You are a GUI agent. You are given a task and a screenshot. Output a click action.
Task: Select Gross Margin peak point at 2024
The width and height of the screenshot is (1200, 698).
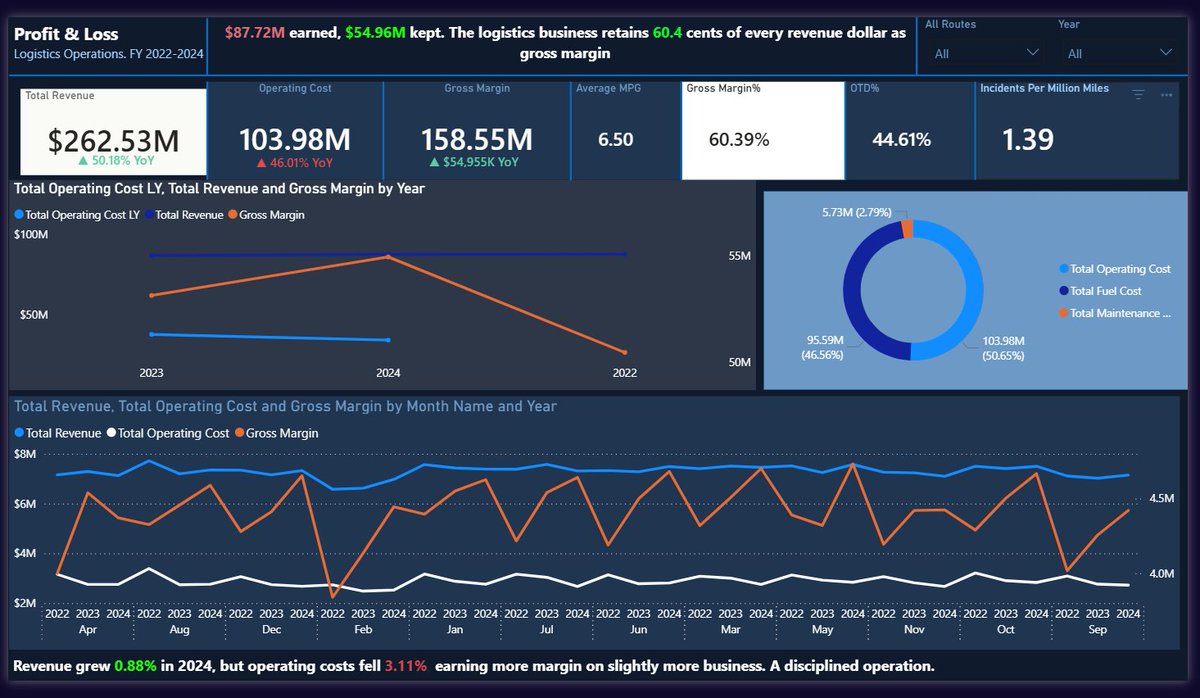click(388, 257)
